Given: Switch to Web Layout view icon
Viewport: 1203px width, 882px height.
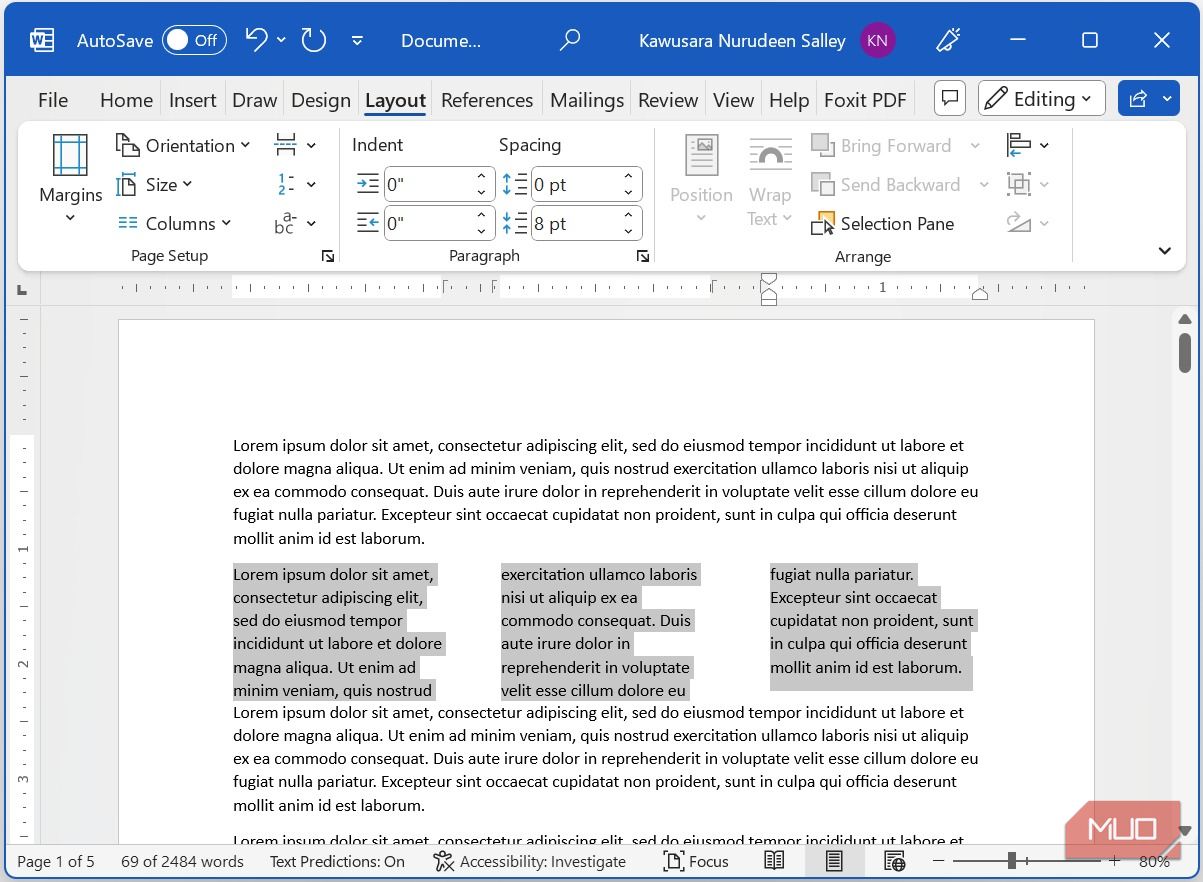Looking at the screenshot, I should click(x=894, y=861).
